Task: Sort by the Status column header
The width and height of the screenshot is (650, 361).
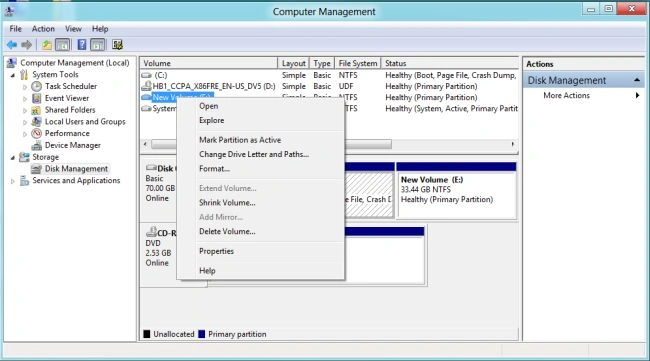Action: [449, 63]
